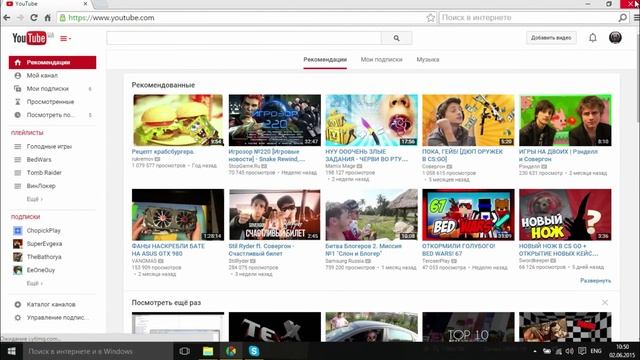The width and height of the screenshot is (640, 360).
Task: Click the browser forward arrow
Action: [20, 18]
